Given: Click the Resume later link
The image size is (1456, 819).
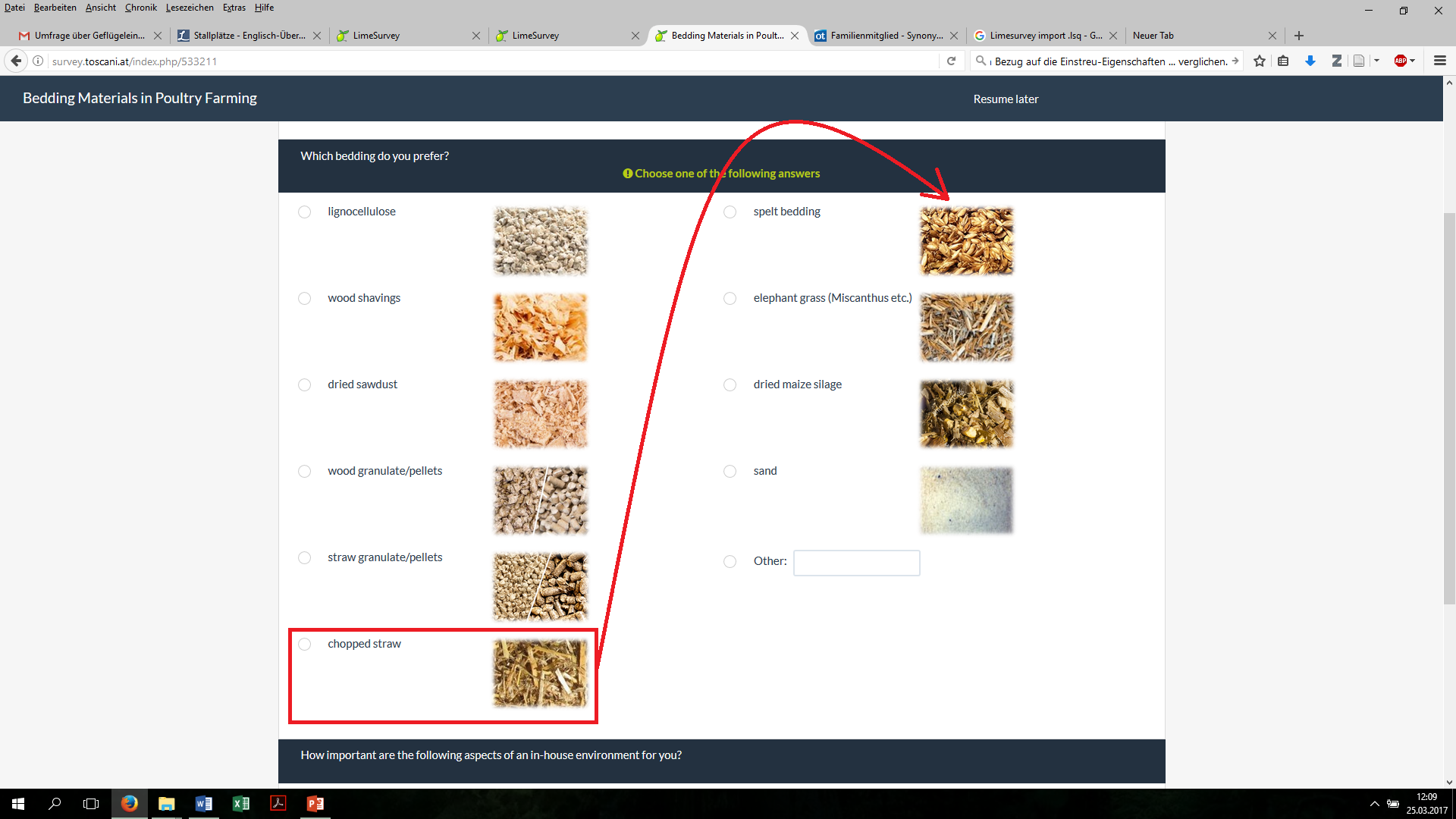Looking at the screenshot, I should [1006, 99].
